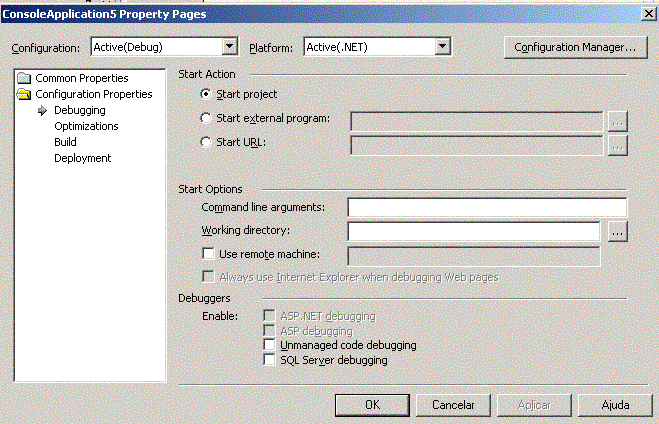Image resolution: width=659 pixels, height=424 pixels.
Task: Select Configuration Properties tree node
Action: pyautogui.click(x=94, y=94)
